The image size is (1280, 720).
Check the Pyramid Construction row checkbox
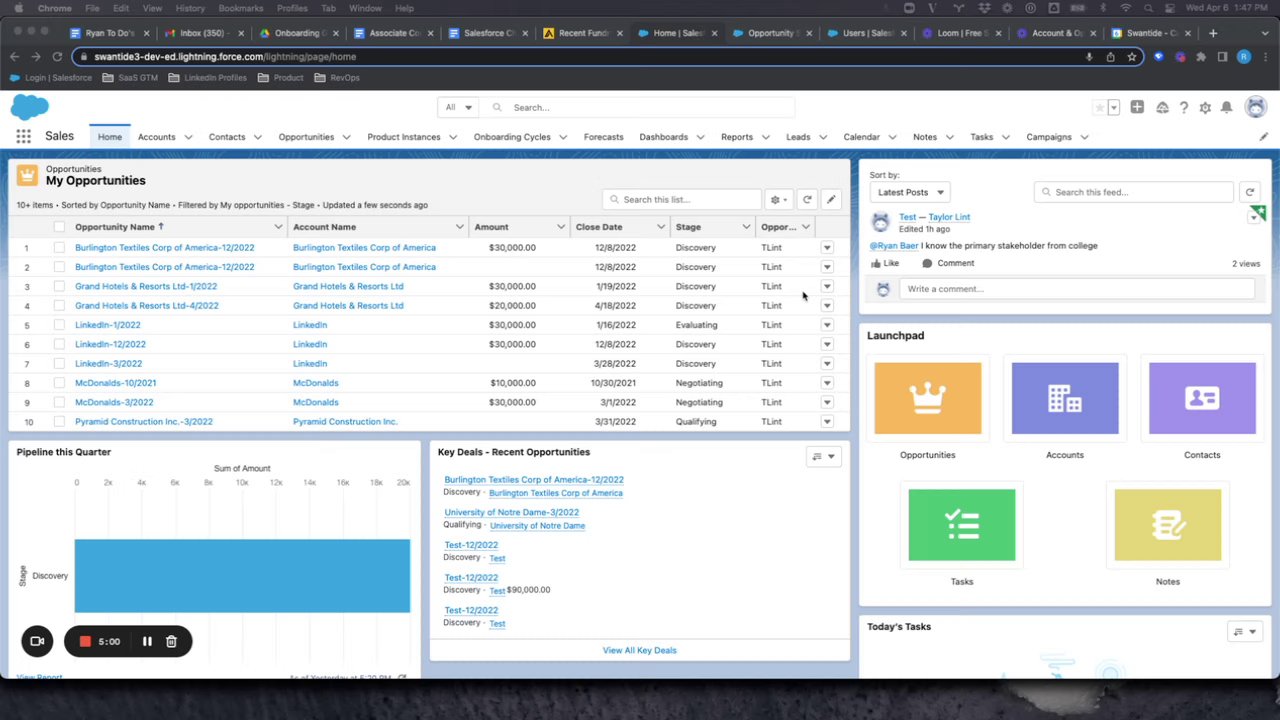click(59, 422)
